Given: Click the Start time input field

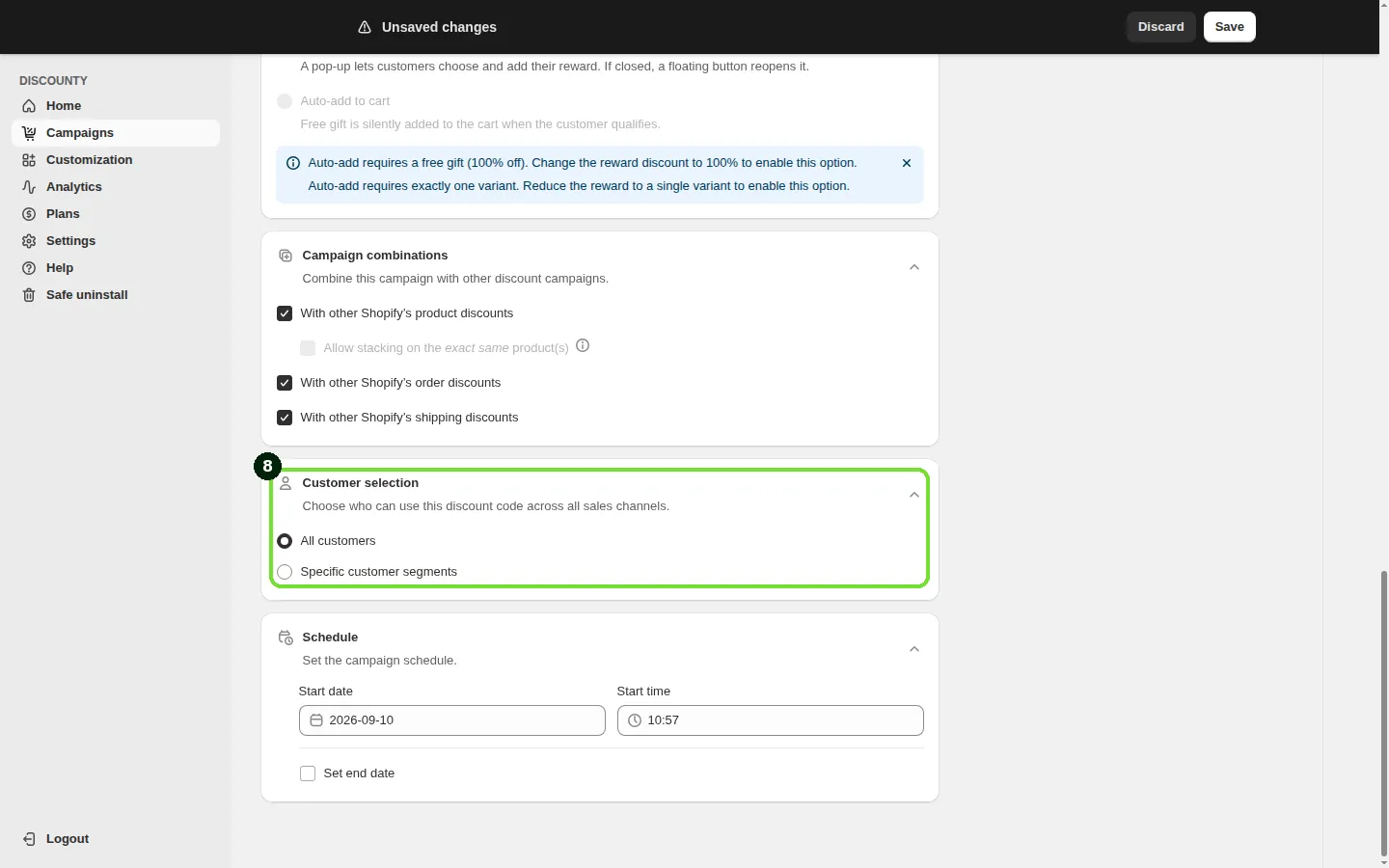Looking at the screenshot, I should [771, 720].
